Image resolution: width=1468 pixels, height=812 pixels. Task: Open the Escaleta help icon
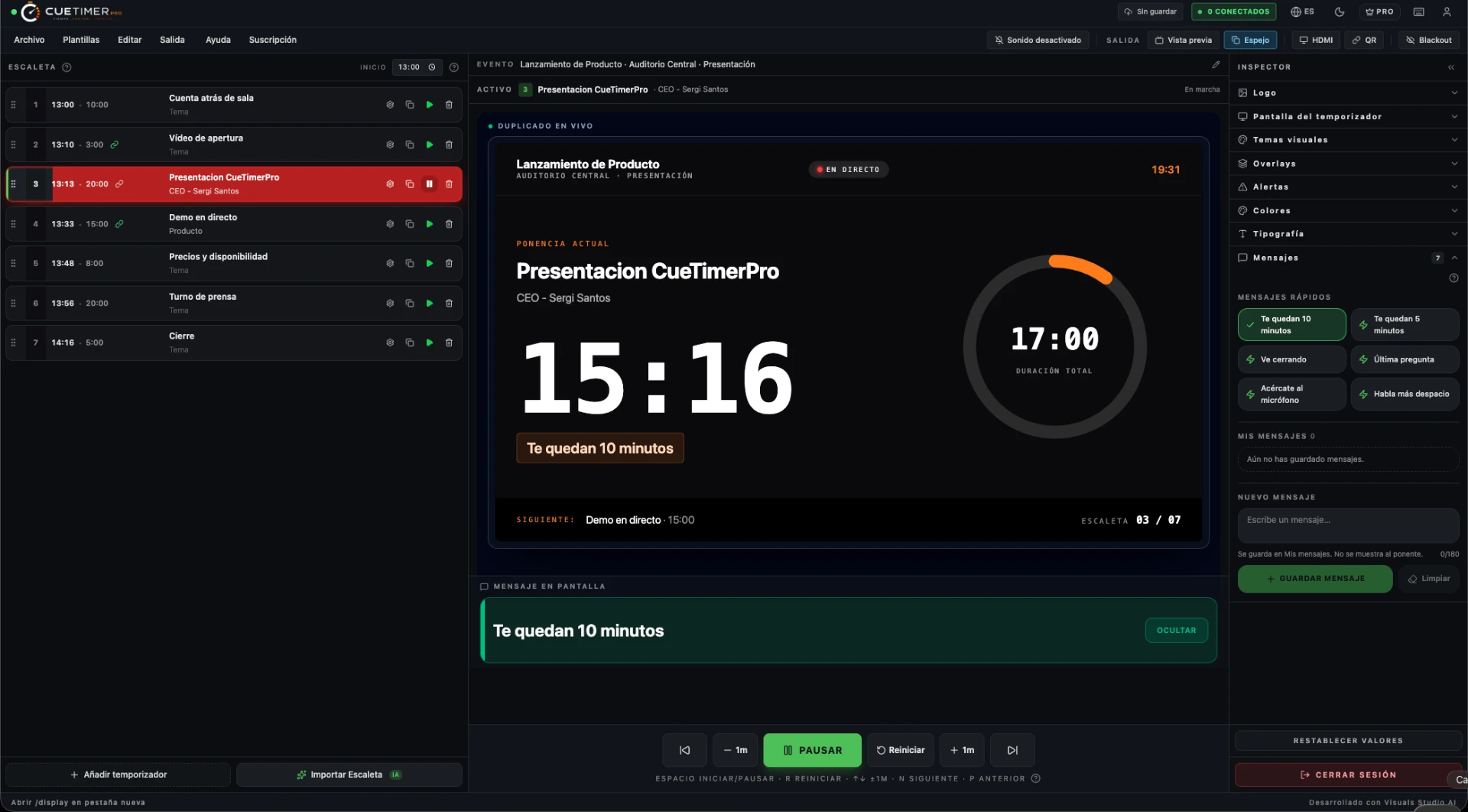pyautogui.click(x=67, y=67)
